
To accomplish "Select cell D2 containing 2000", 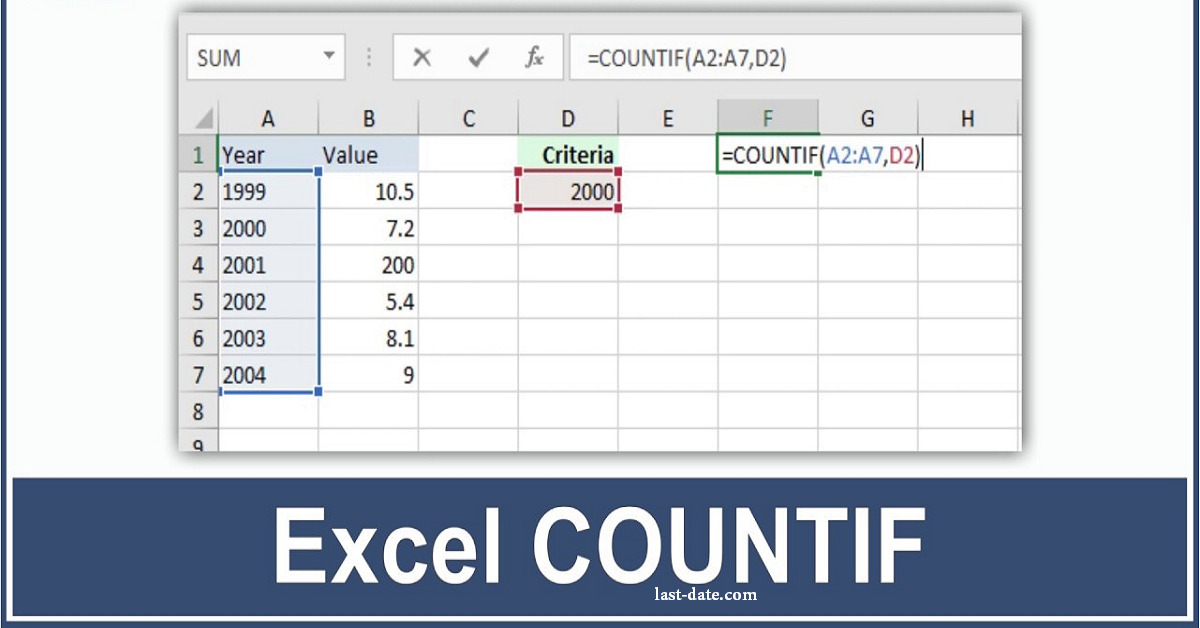I will [568, 191].
